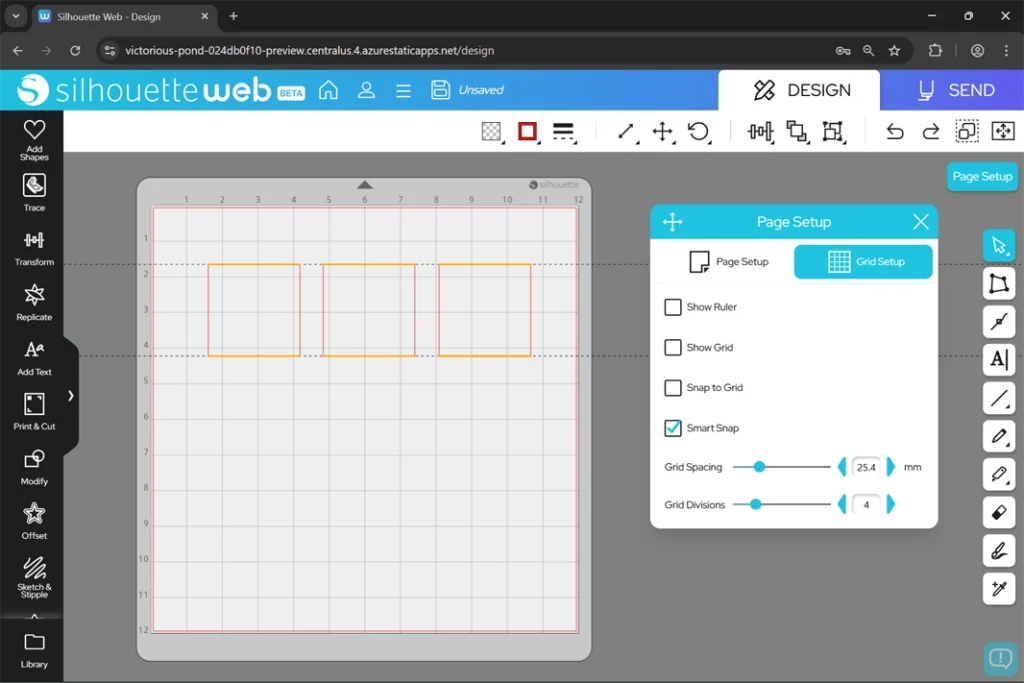Screen dimensions: 1024x683
Task: Switch to the Page Setup tab
Action: (729, 262)
